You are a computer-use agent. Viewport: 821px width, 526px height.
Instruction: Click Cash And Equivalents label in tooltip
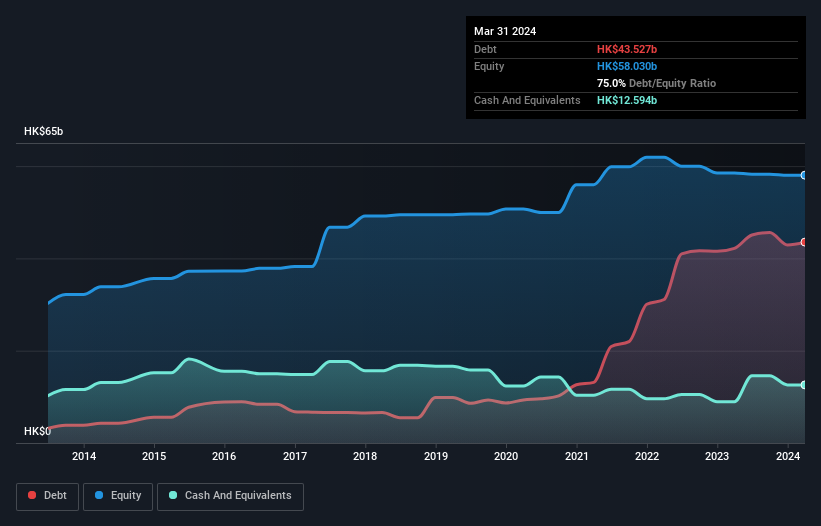[x=527, y=100]
